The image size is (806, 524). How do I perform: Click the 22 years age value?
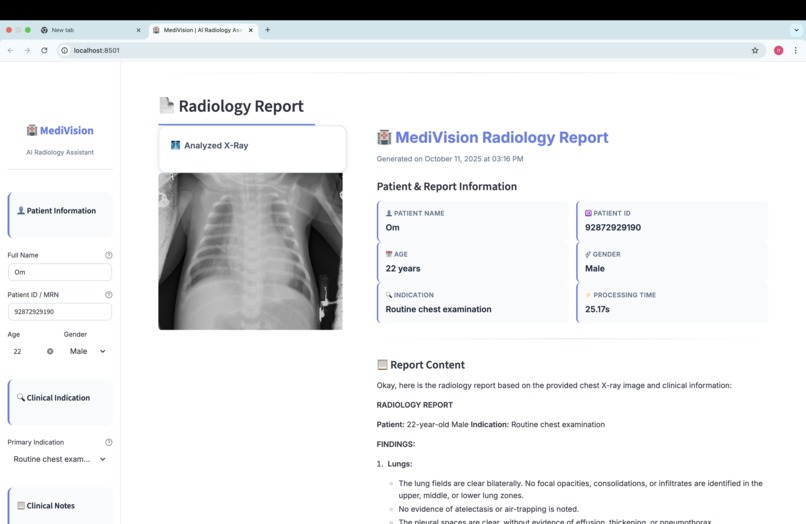(x=403, y=268)
